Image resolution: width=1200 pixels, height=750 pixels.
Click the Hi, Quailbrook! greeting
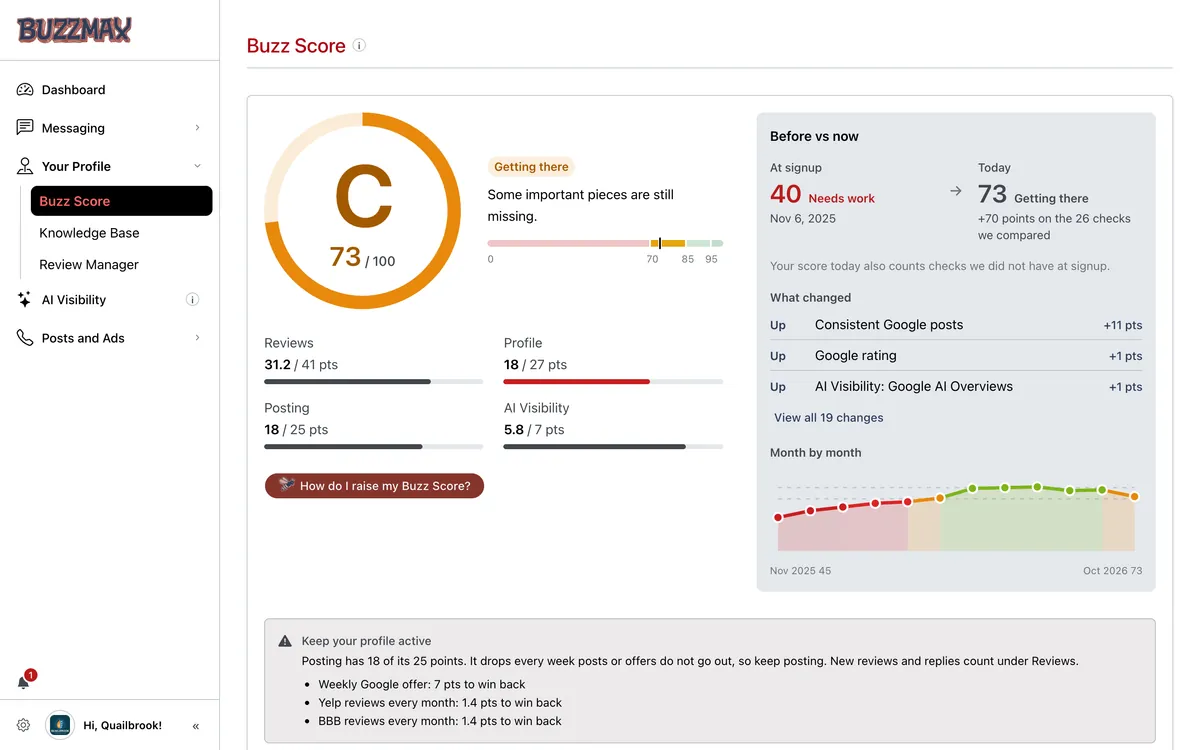[x=122, y=726]
